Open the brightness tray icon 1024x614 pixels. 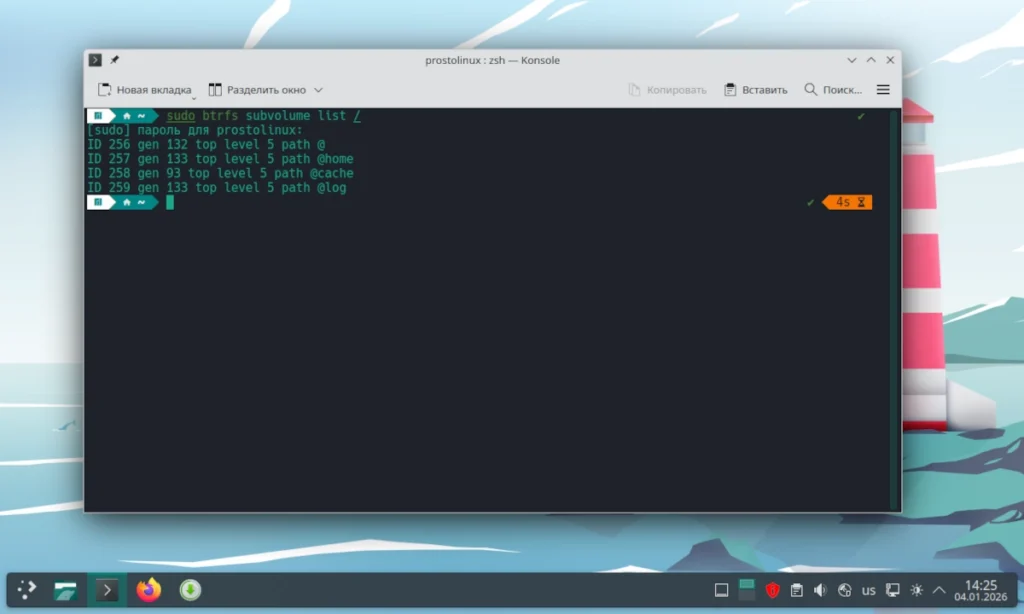tap(916, 590)
